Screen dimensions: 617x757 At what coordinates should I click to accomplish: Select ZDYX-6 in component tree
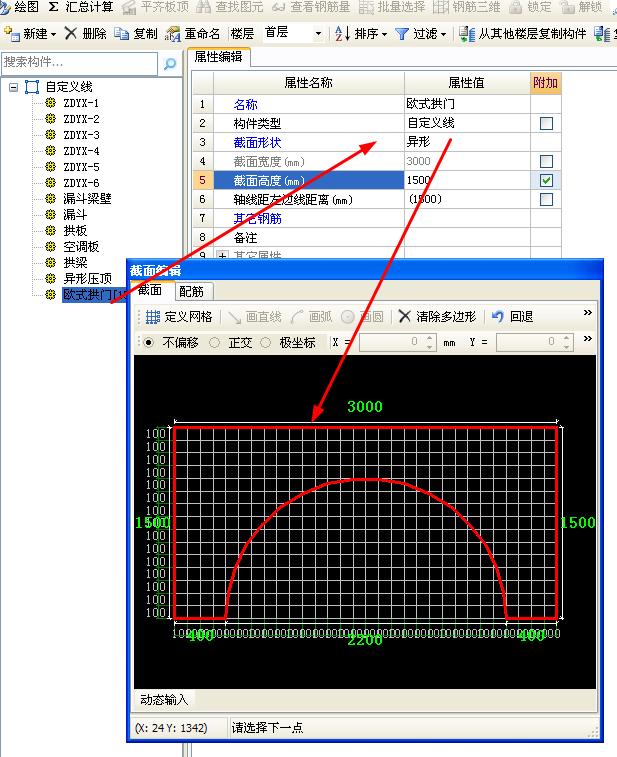81,182
